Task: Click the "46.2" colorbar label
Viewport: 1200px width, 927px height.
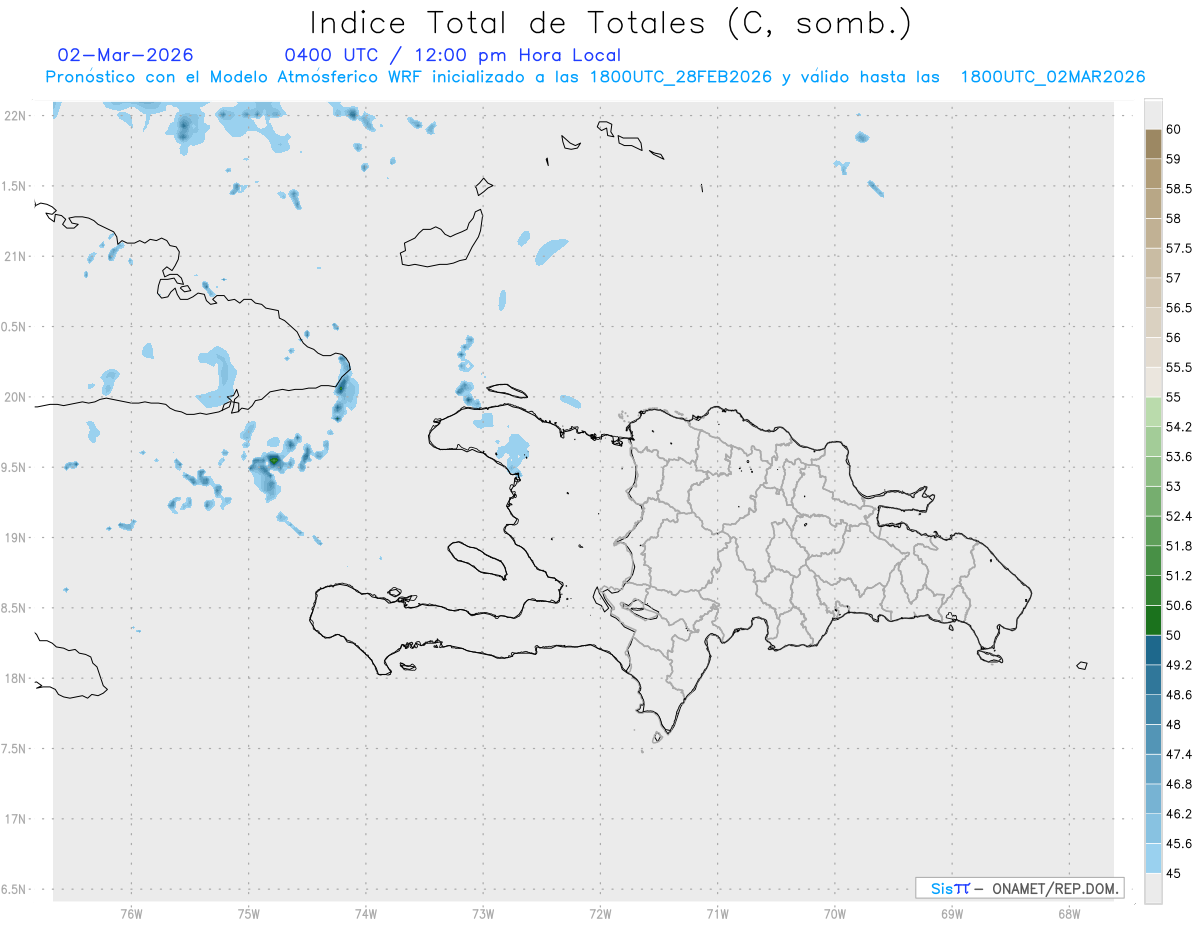Action: pos(1178,814)
